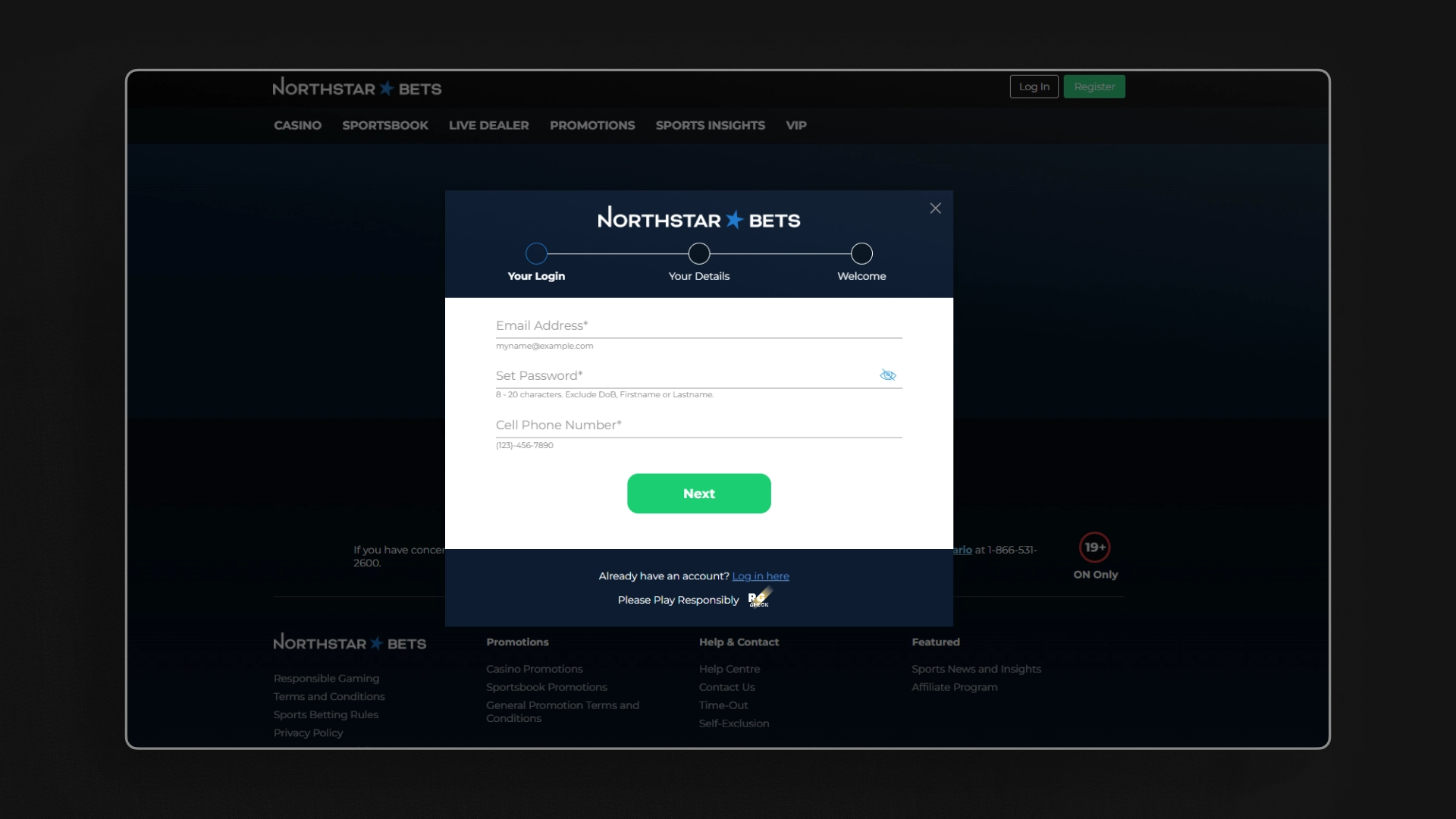This screenshot has width=1456, height=819.
Task: Open Sports News and Insights link
Action: point(977,670)
